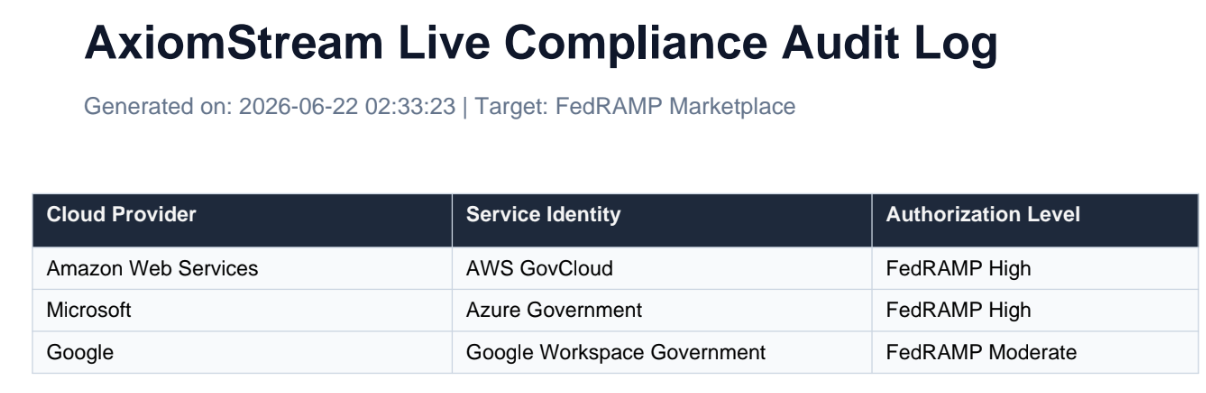The height and width of the screenshot is (393, 1206).
Task: Click the Azure Government cell
Action: (661, 310)
